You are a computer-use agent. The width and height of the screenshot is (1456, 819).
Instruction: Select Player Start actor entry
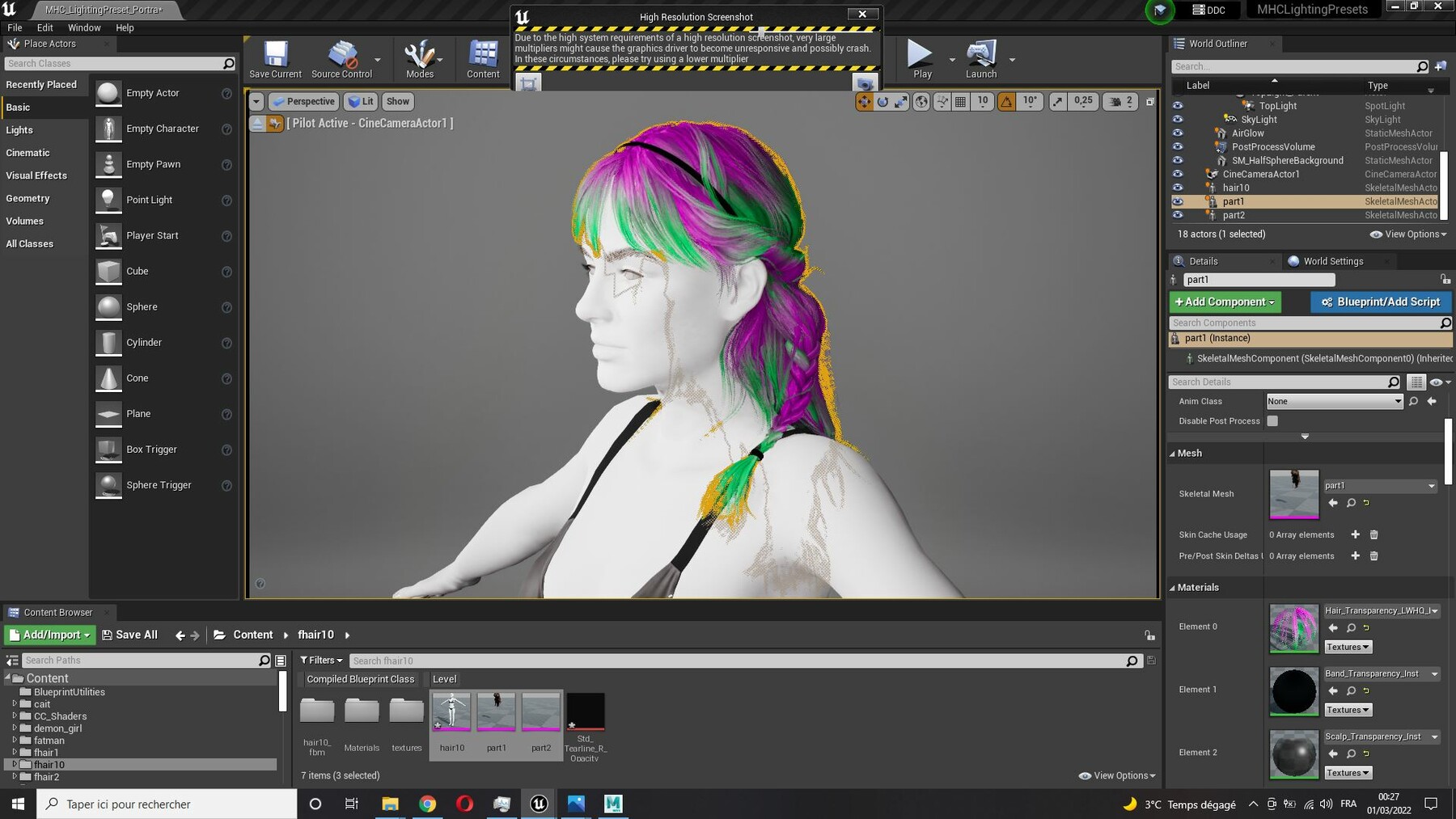coord(164,235)
